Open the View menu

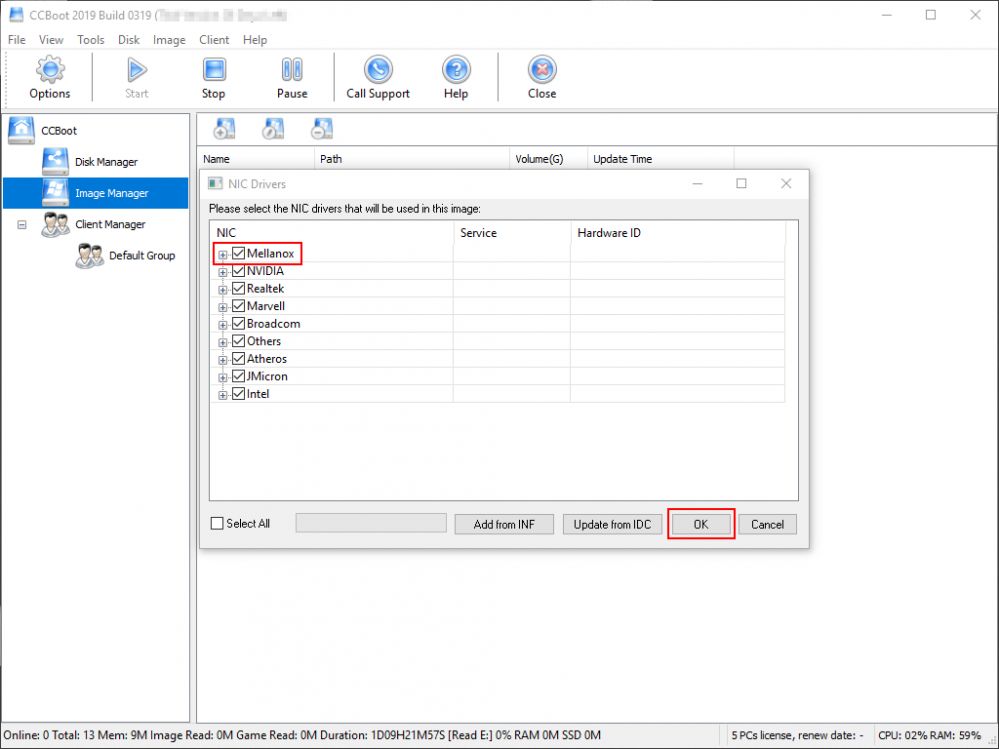click(51, 39)
